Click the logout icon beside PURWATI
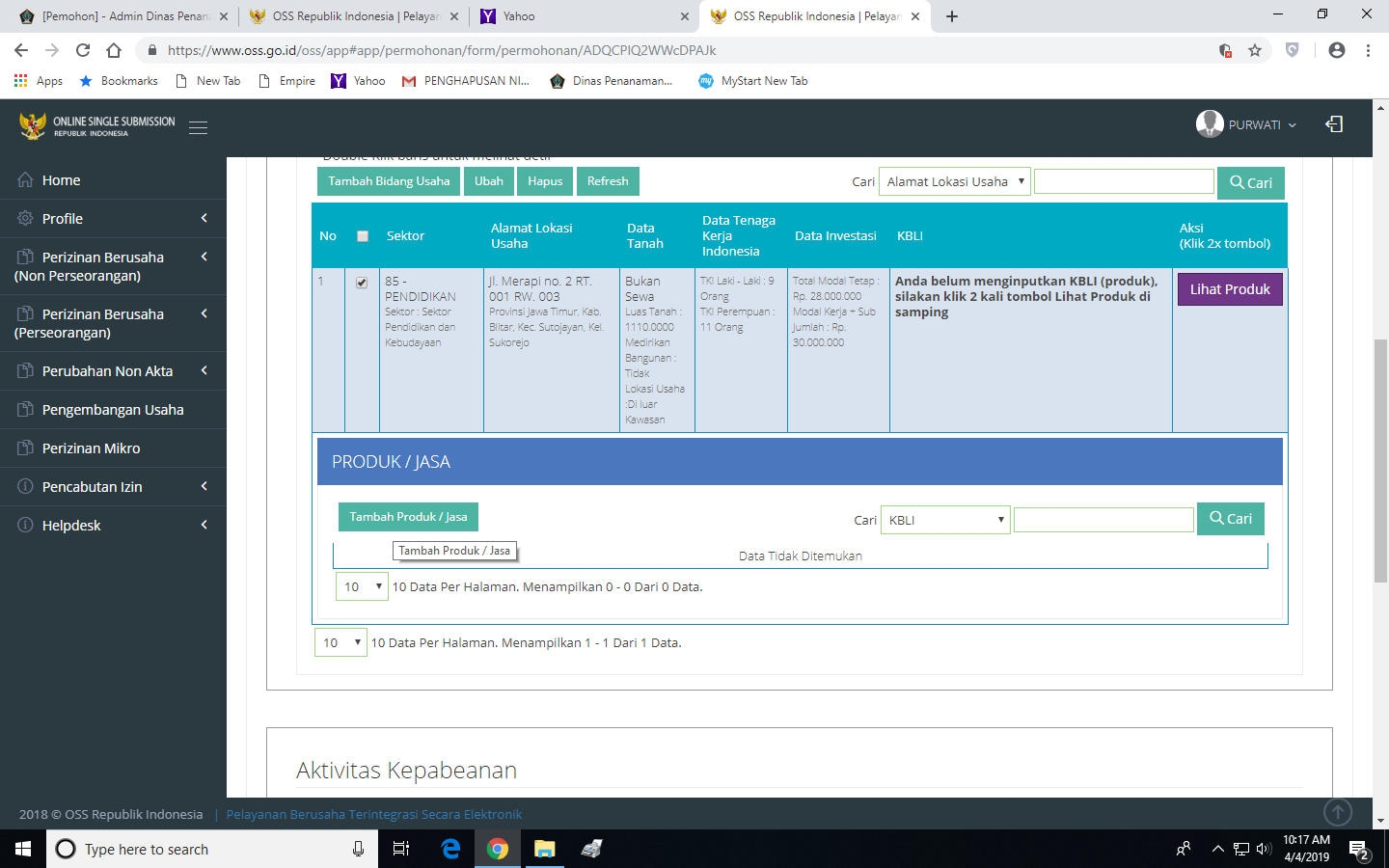1389x868 pixels. tap(1334, 124)
